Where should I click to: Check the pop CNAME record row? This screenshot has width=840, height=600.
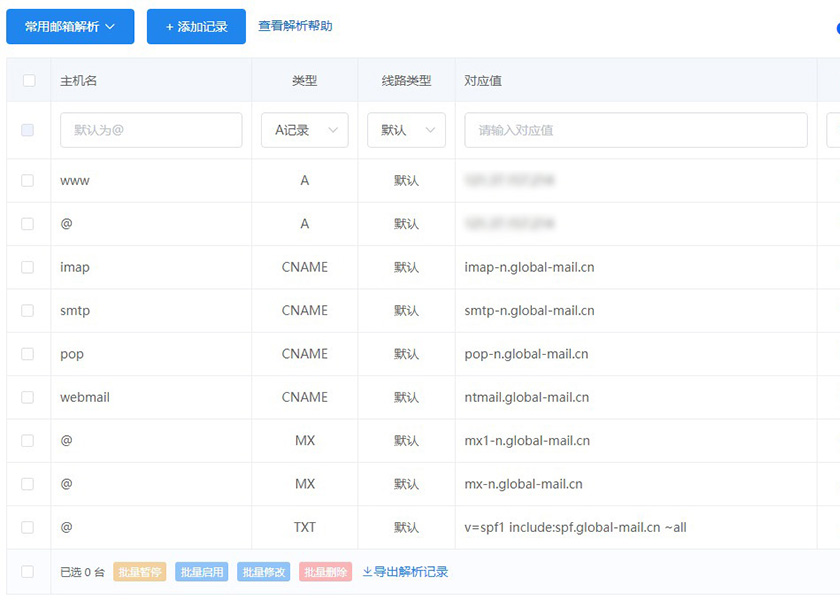28,354
